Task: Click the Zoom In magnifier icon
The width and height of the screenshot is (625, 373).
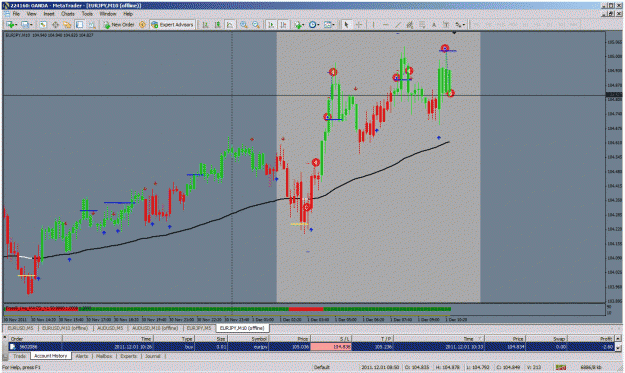Action: tap(244, 25)
